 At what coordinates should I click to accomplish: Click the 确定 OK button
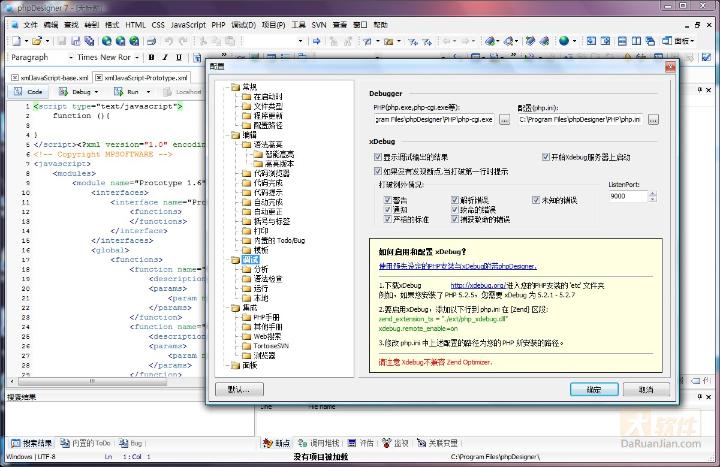(x=594, y=389)
